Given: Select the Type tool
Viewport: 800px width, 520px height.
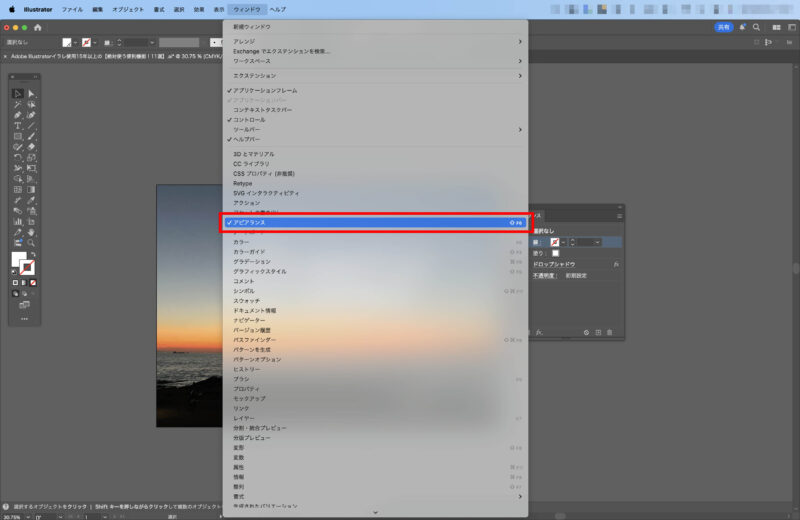Looking at the screenshot, I should point(18,125).
